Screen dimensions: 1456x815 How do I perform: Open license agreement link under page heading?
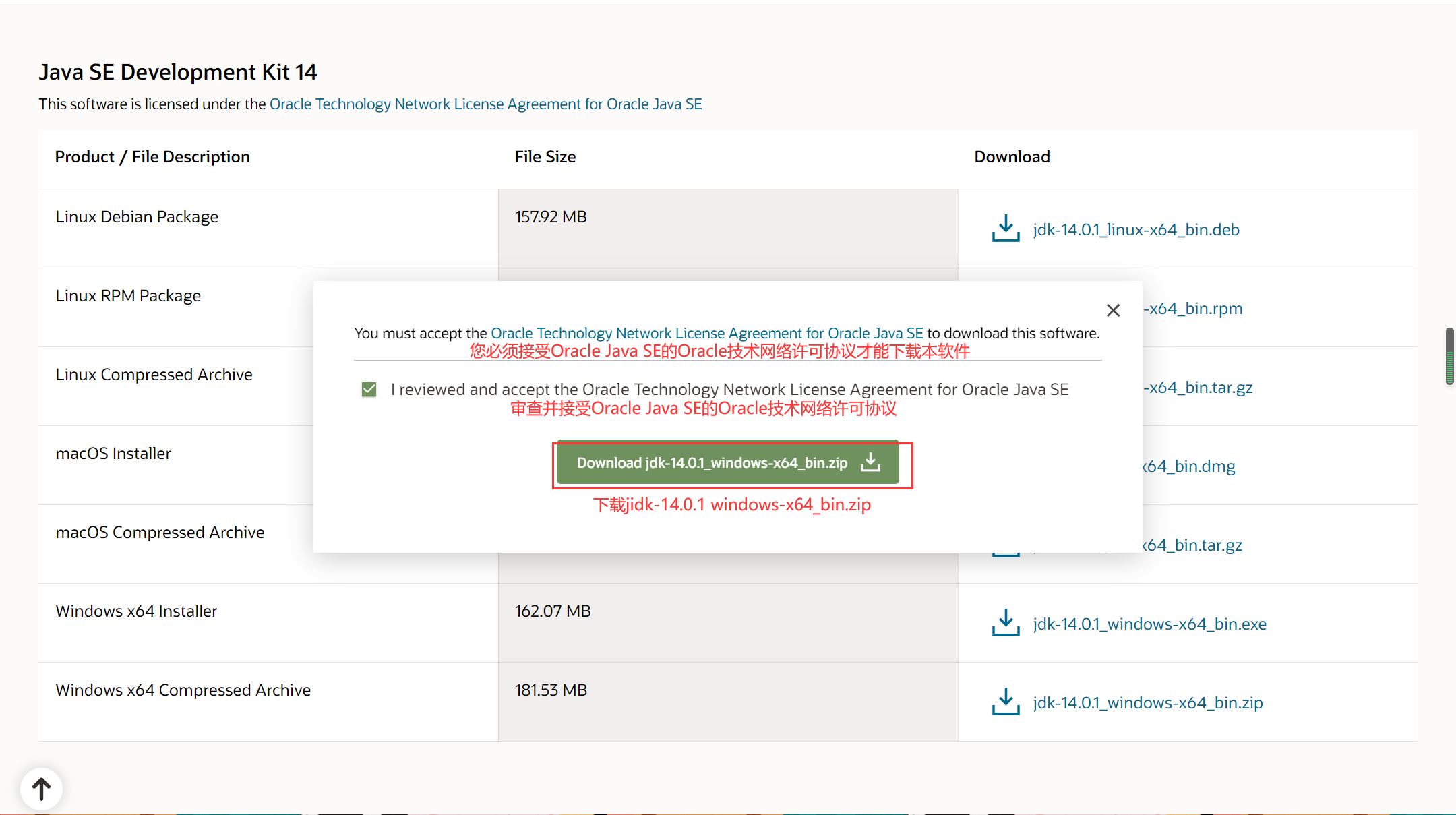(485, 104)
